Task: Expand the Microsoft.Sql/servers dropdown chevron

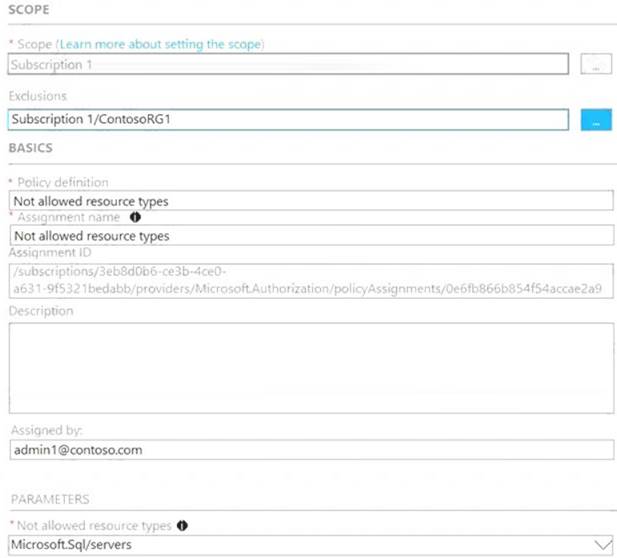Action: 602,545
